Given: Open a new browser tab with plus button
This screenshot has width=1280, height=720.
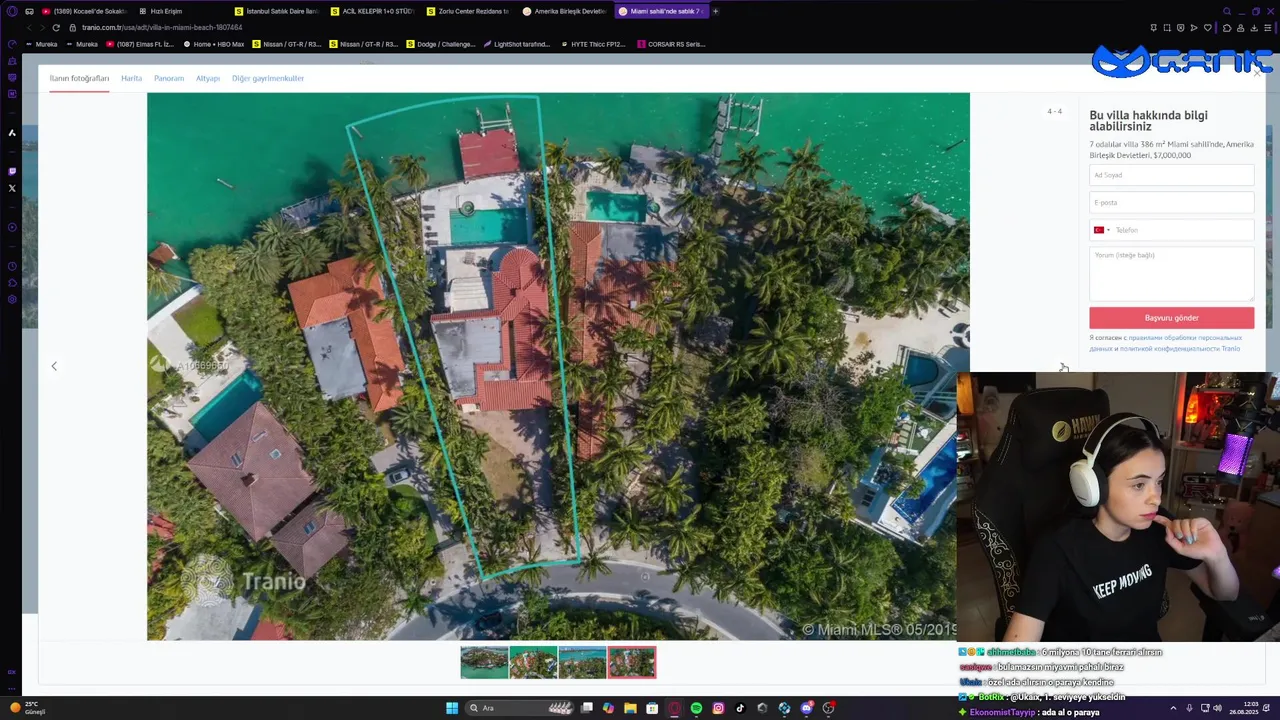Looking at the screenshot, I should point(715,11).
